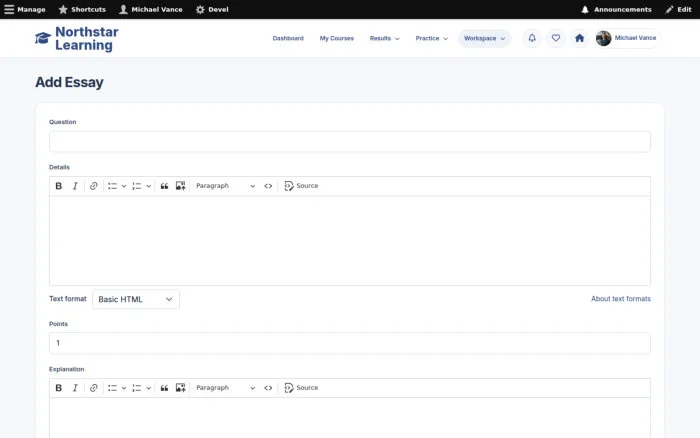Image resolution: width=700 pixels, height=438 pixels.
Task: Focus the Question input field
Action: pyautogui.click(x=350, y=142)
